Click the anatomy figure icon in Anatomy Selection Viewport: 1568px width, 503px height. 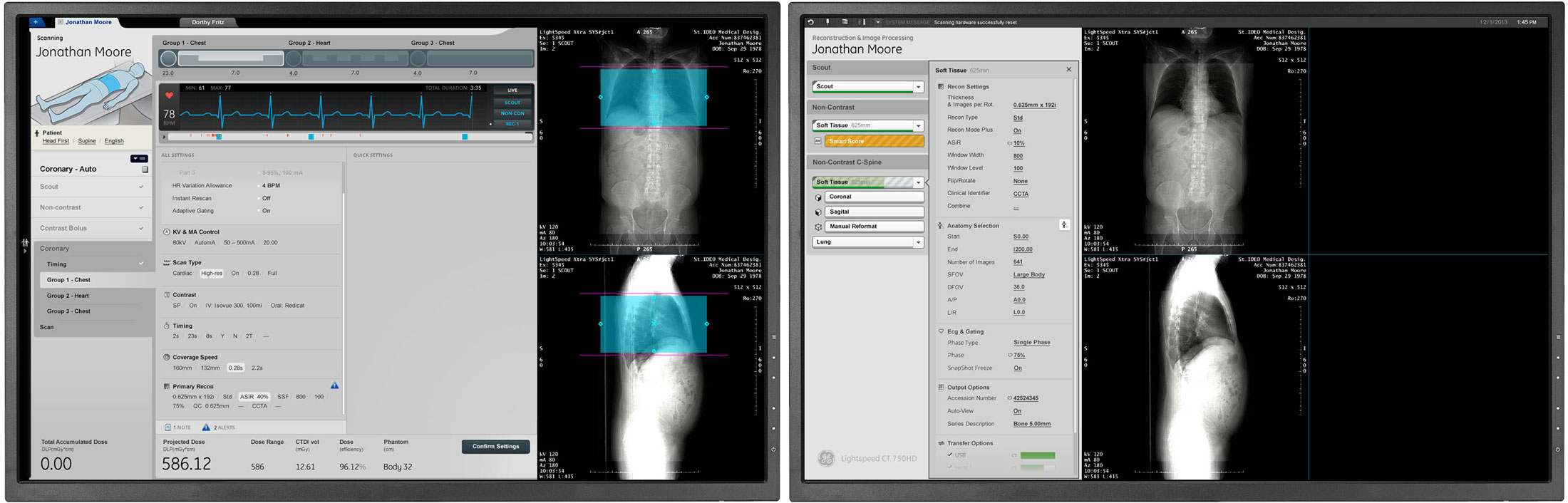[x=1063, y=225]
